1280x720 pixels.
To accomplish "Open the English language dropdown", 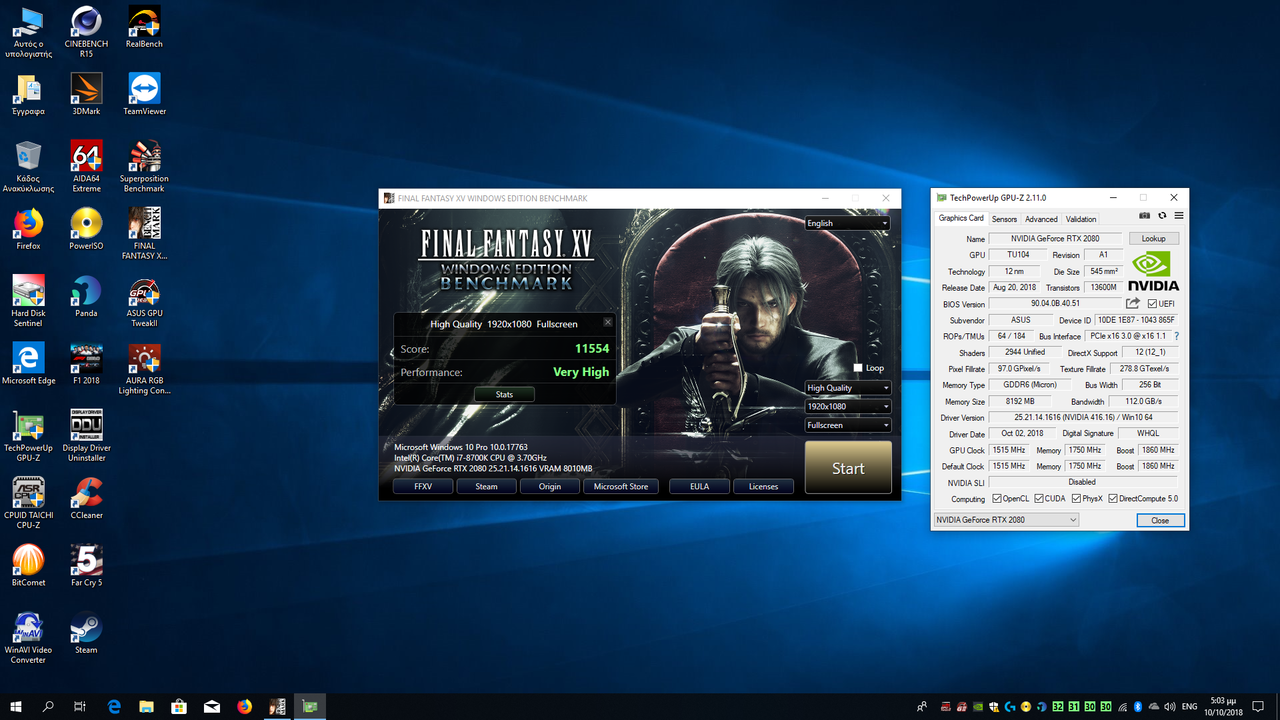I will (847, 223).
